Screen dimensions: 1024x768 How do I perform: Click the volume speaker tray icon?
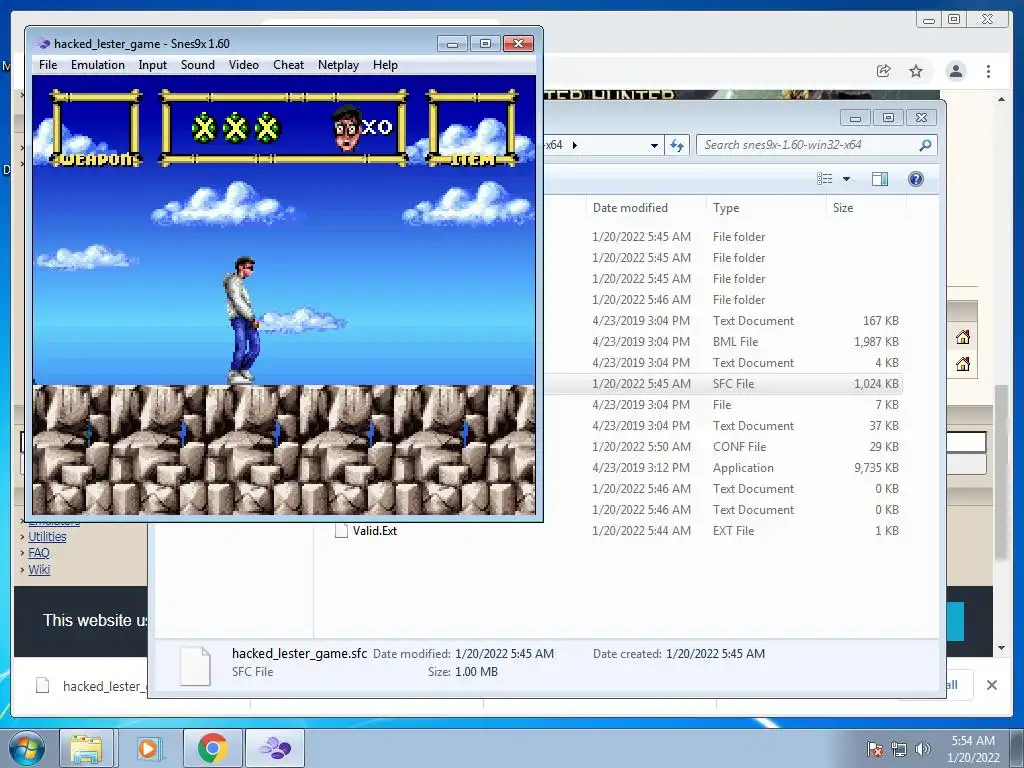(x=922, y=749)
